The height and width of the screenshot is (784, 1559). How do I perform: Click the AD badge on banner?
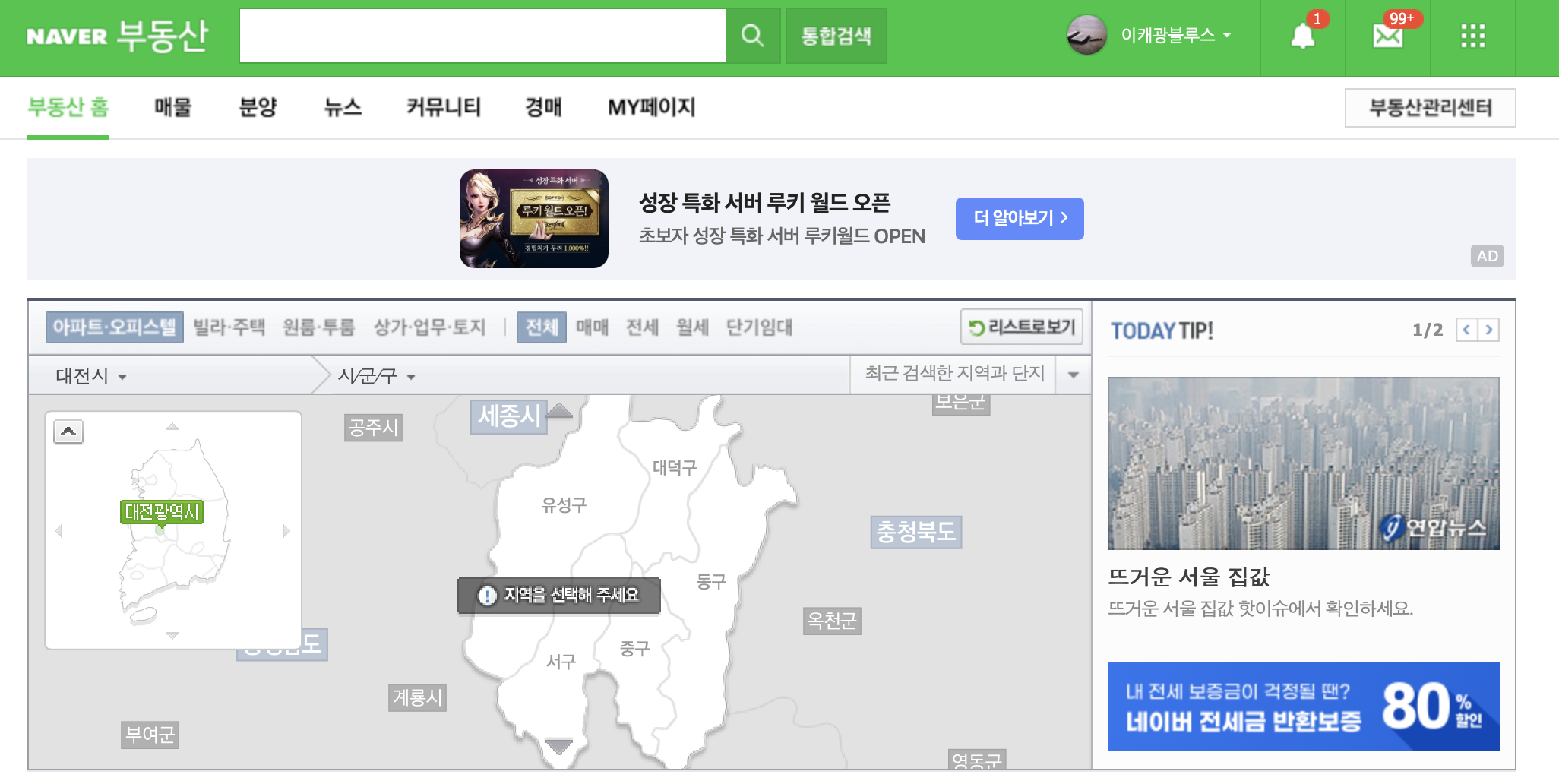tap(1487, 256)
